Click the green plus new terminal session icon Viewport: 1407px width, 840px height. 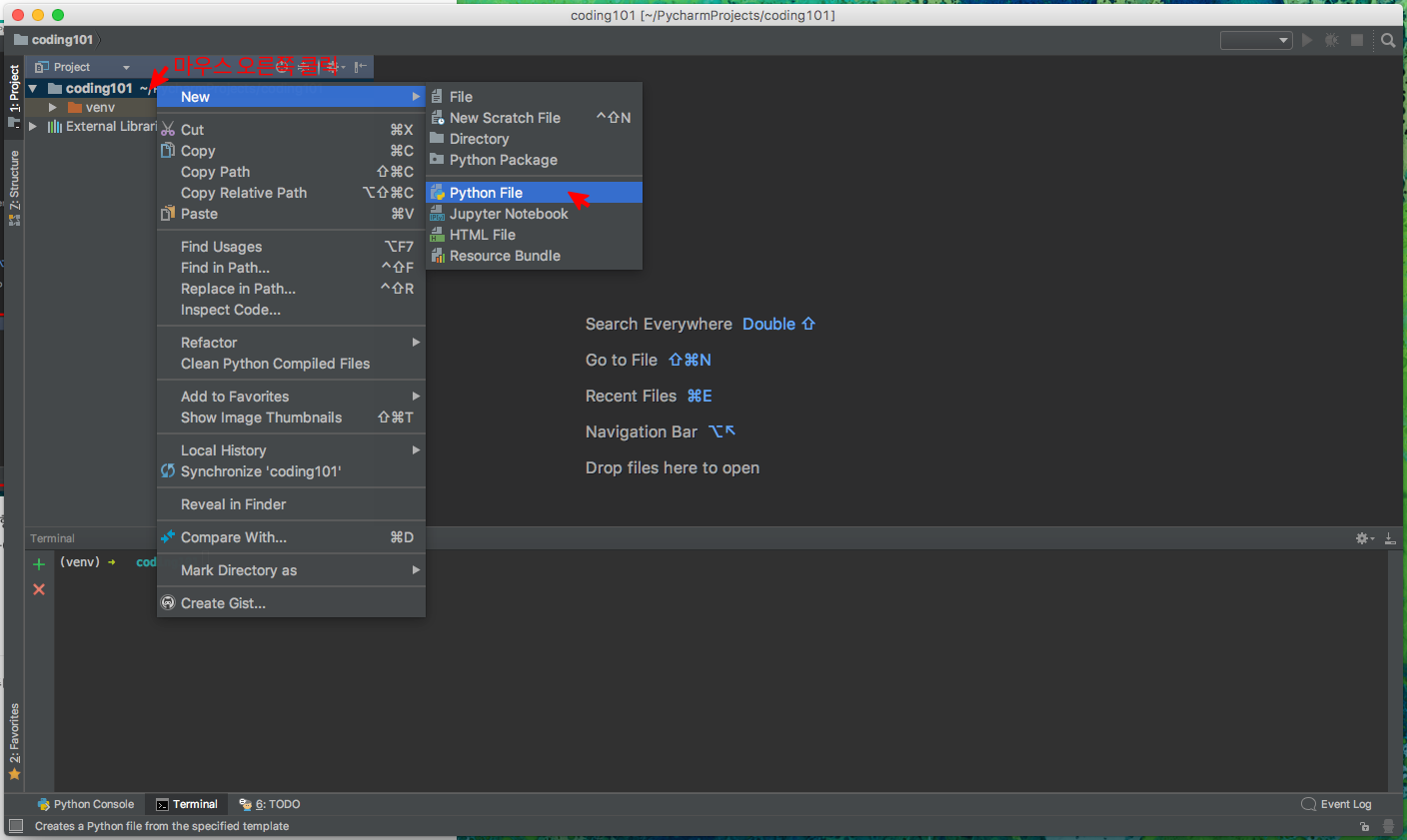(x=39, y=564)
